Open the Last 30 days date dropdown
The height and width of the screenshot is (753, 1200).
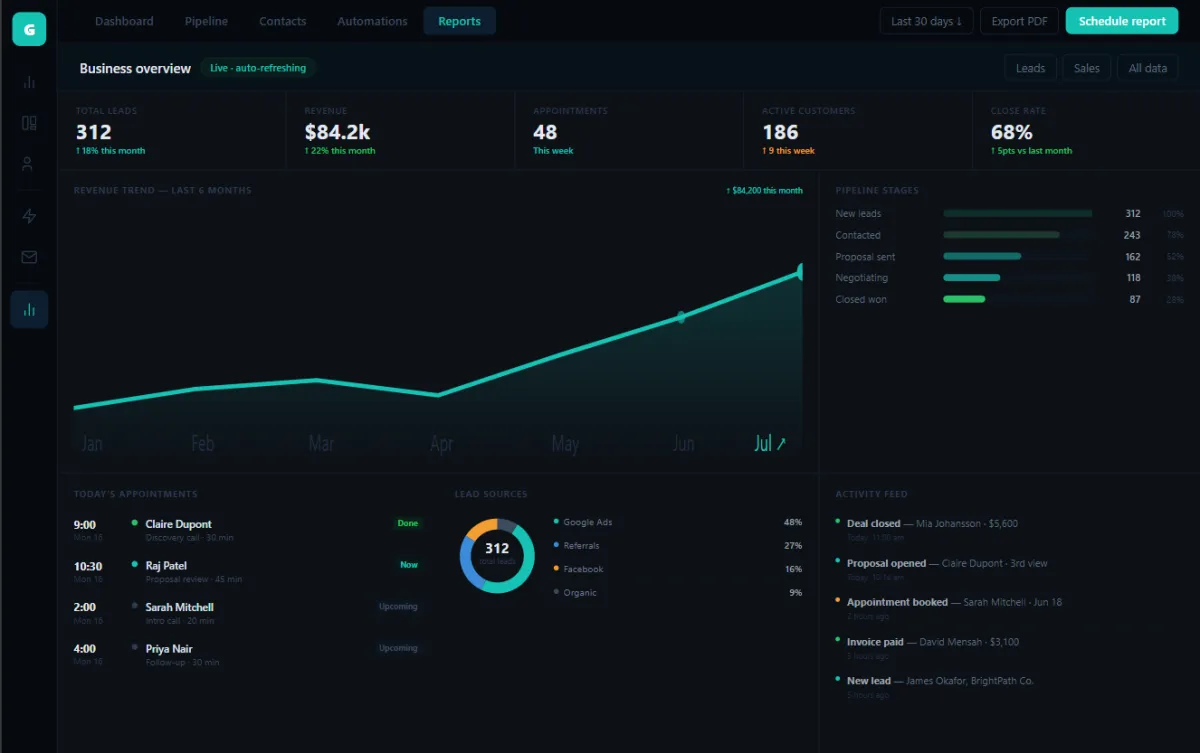[926, 21]
